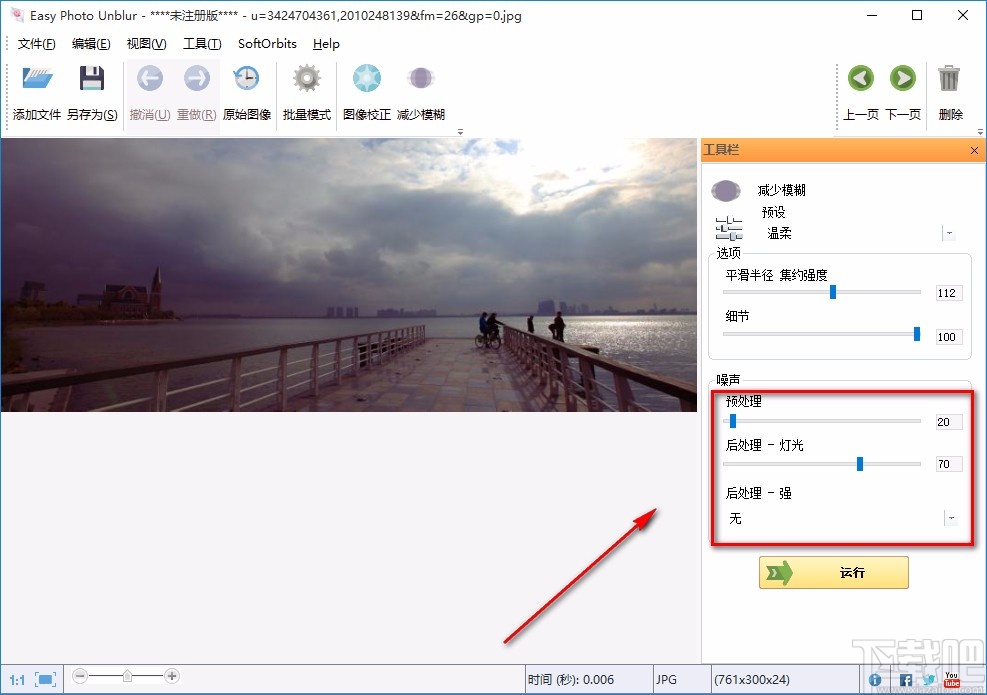Open the 预设 preset dropdown showing 温柔
Viewport: 987px width, 695px height.
(x=950, y=232)
